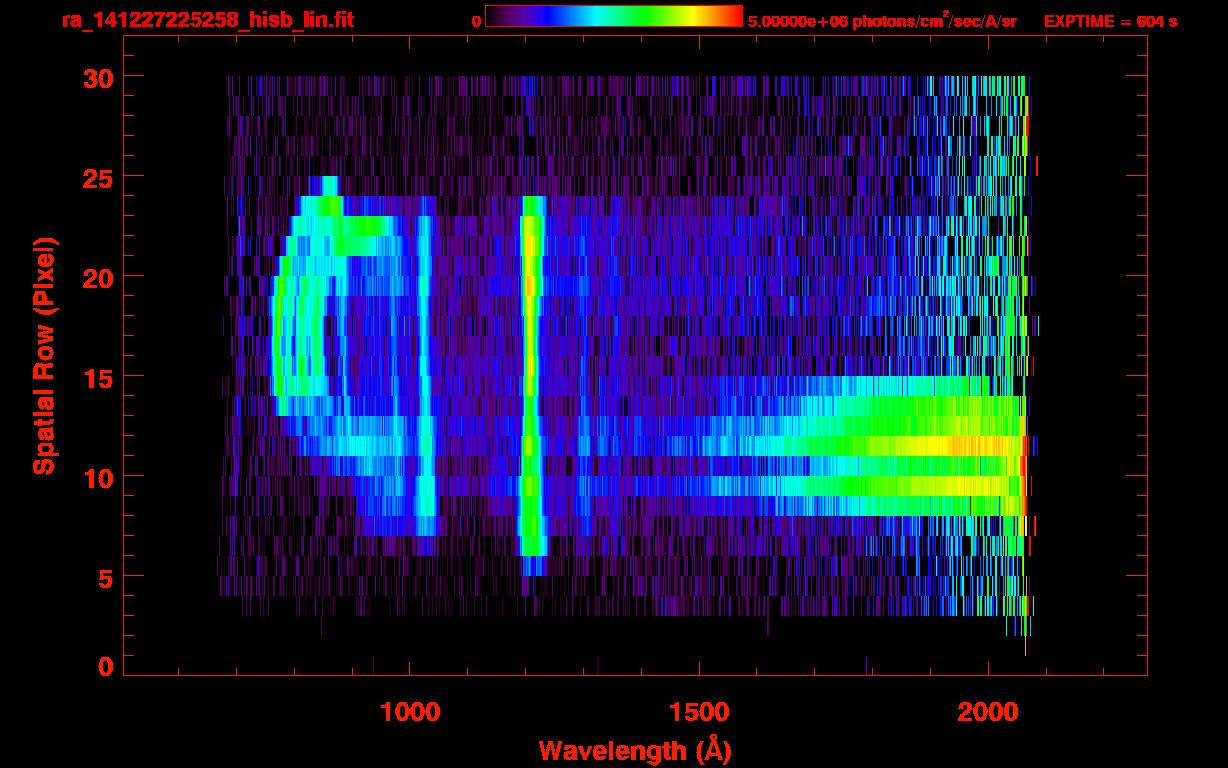This screenshot has width=1228, height=768.
Task: Click the Spatial Row (Pixel) axis title
Action: click(45, 355)
